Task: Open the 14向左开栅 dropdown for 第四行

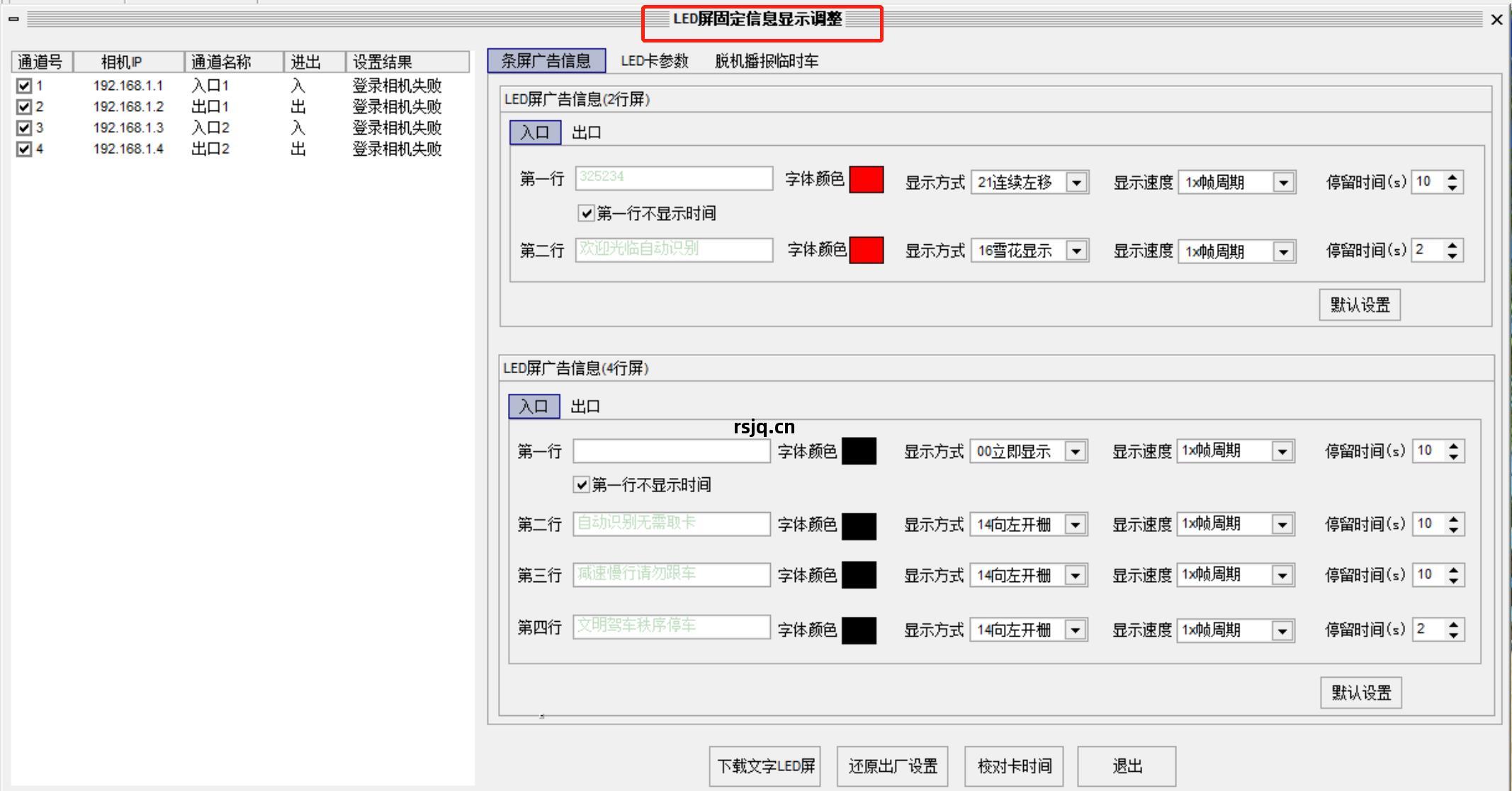Action: point(1075,630)
